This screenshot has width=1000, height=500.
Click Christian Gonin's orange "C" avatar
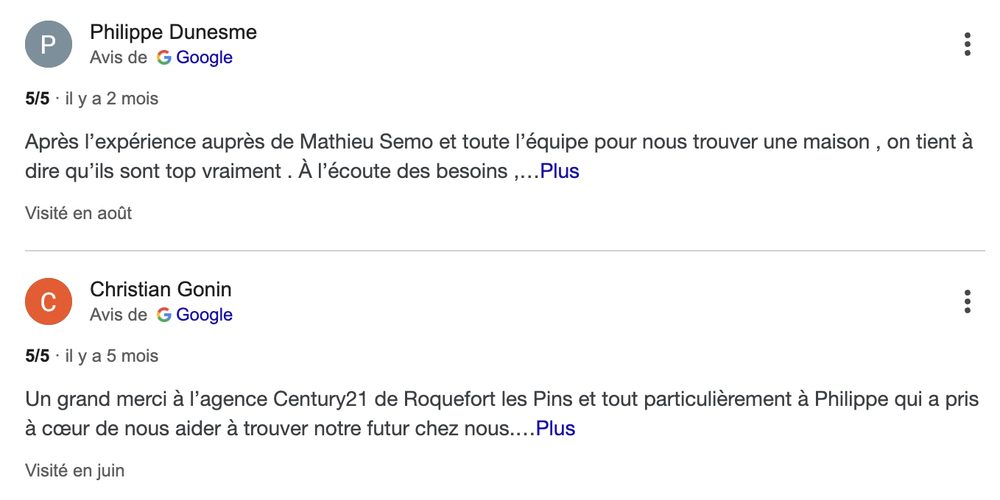(x=48, y=301)
